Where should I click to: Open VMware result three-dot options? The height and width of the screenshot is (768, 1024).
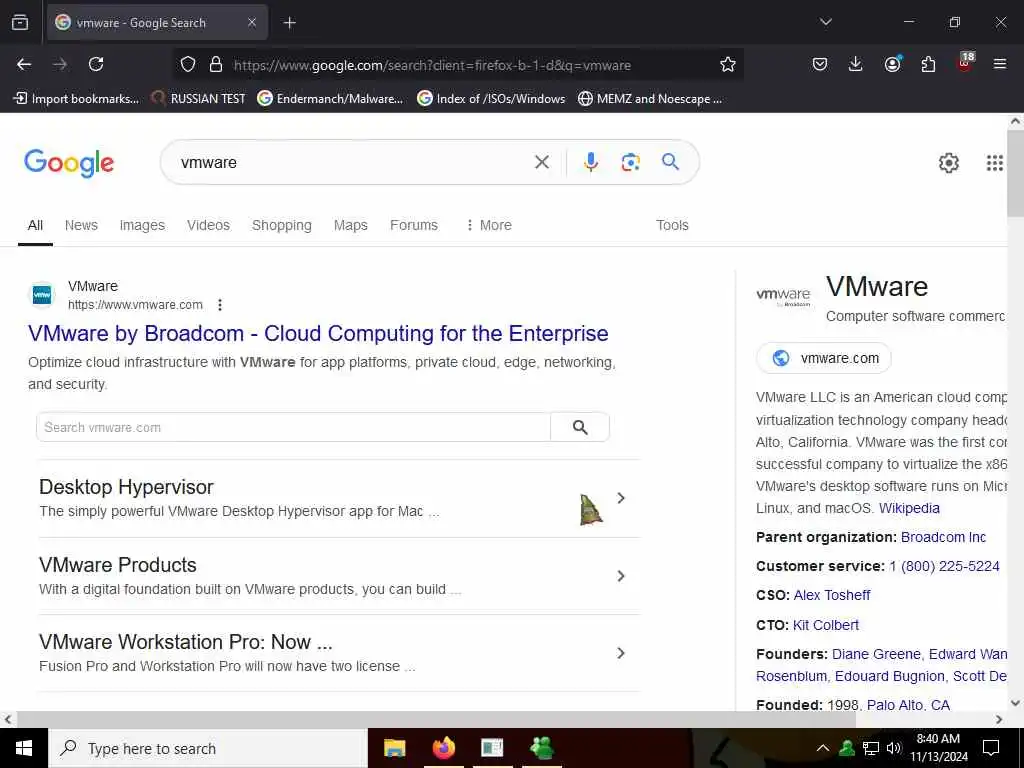click(220, 305)
